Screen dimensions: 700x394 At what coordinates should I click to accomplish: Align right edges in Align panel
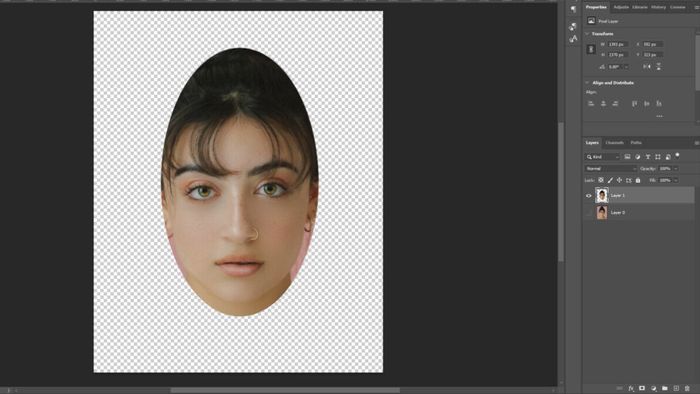pos(615,104)
